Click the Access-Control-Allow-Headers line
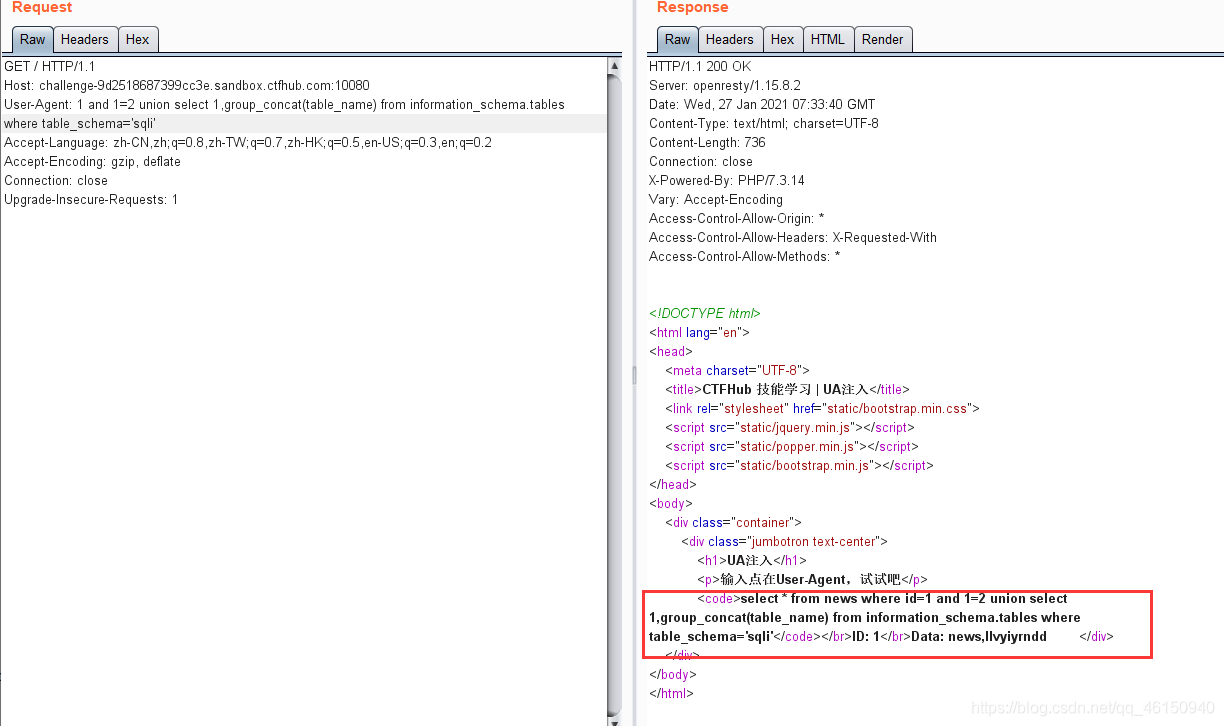Image resolution: width=1224 pixels, height=726 pixels. (x=793, y=237)
